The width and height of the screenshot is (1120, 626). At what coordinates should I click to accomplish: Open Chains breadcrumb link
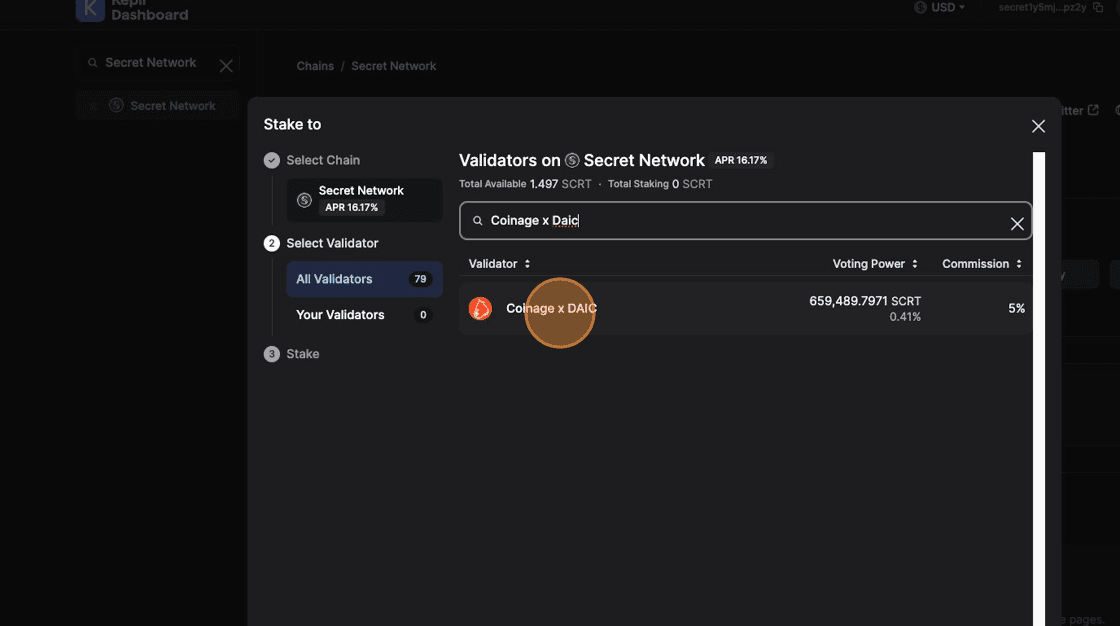pyautogui.click(x=315, y=66)
